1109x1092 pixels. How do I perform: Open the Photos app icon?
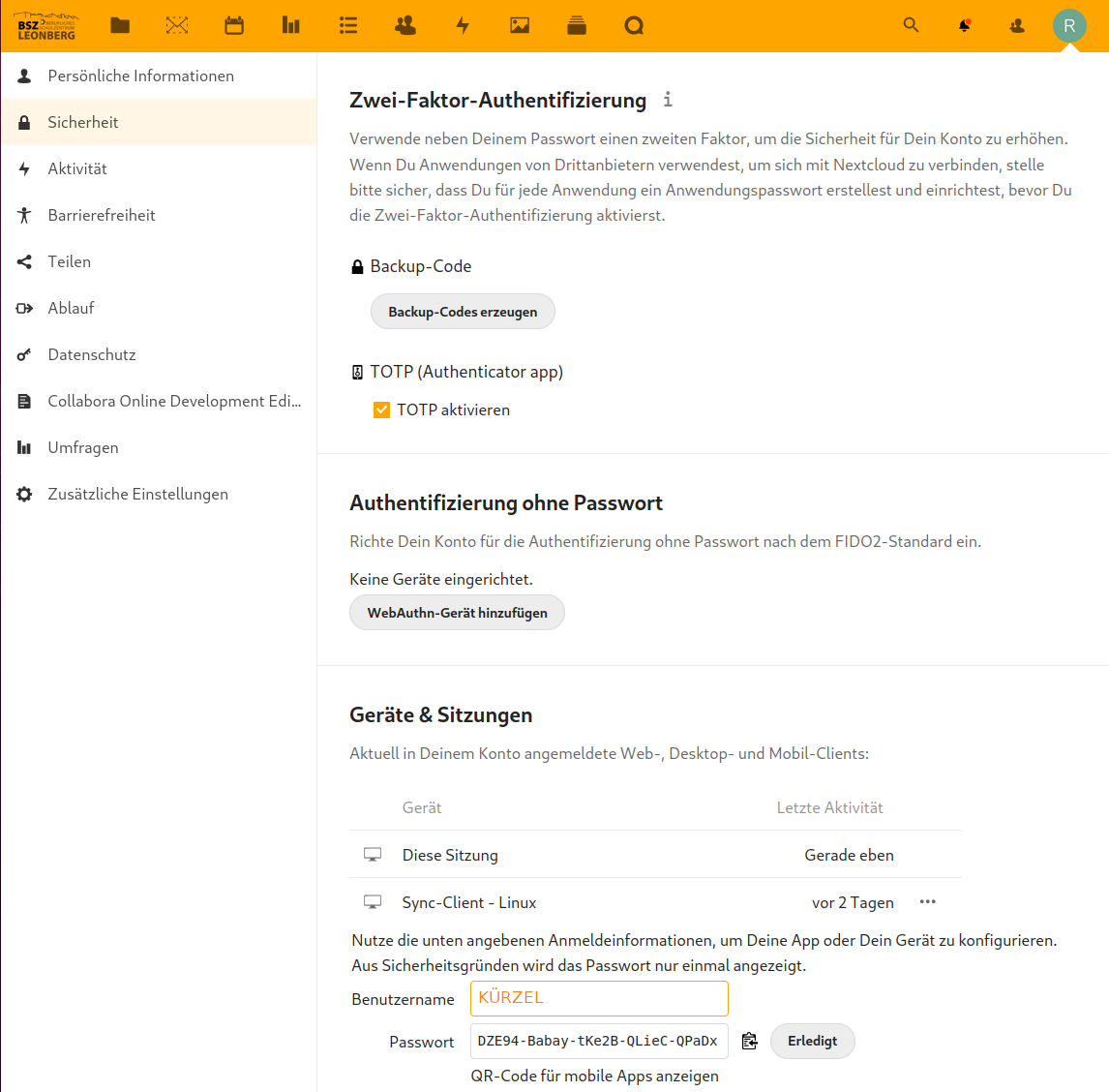(520, 26)
